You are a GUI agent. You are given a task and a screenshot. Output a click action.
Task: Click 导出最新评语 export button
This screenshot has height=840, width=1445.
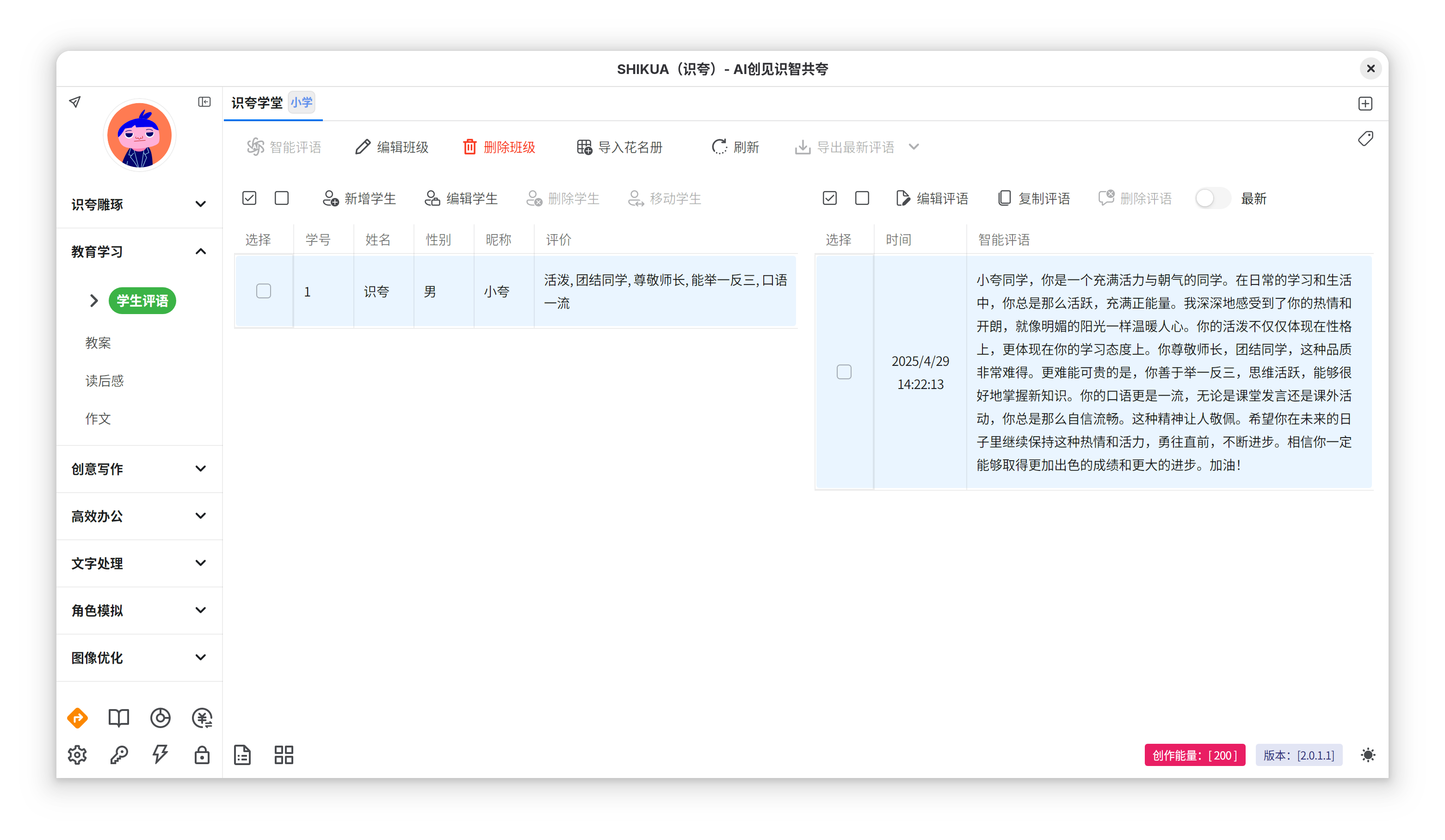coord(844,148)
